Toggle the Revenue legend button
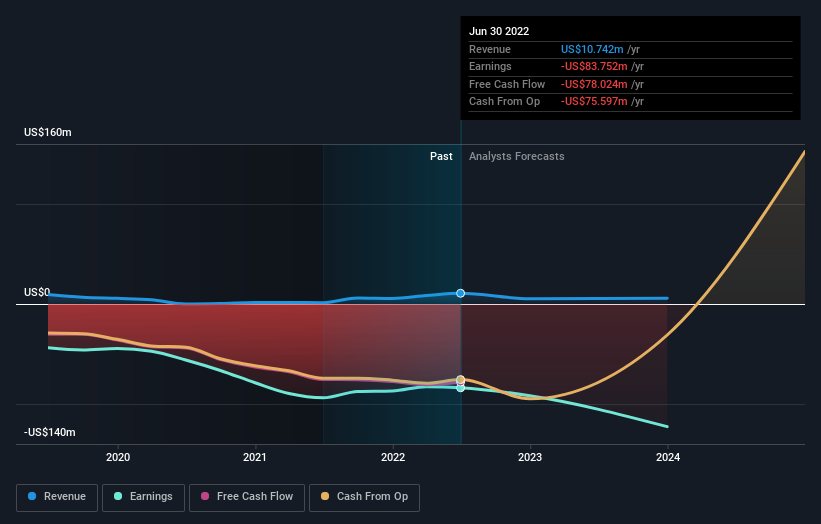821x524 pixels. tap(57, 497)
